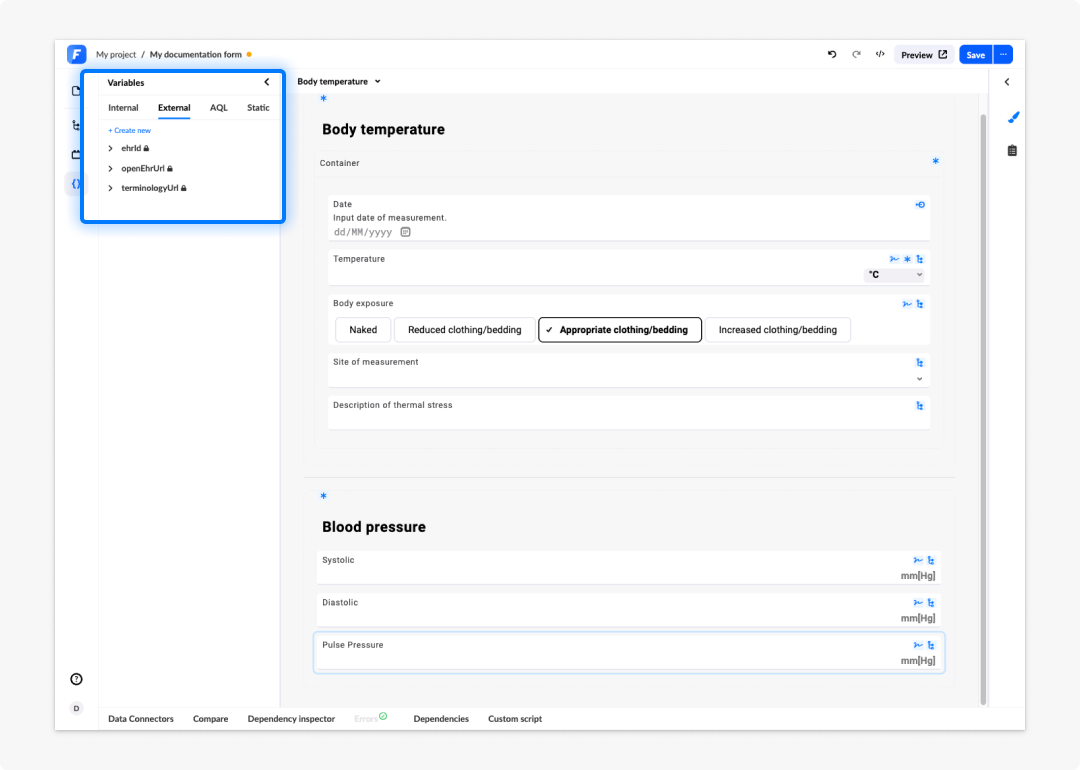Switch to the Static variables tab
The height and width of the screenshot is (770, 1080).
tap(258, 107)
